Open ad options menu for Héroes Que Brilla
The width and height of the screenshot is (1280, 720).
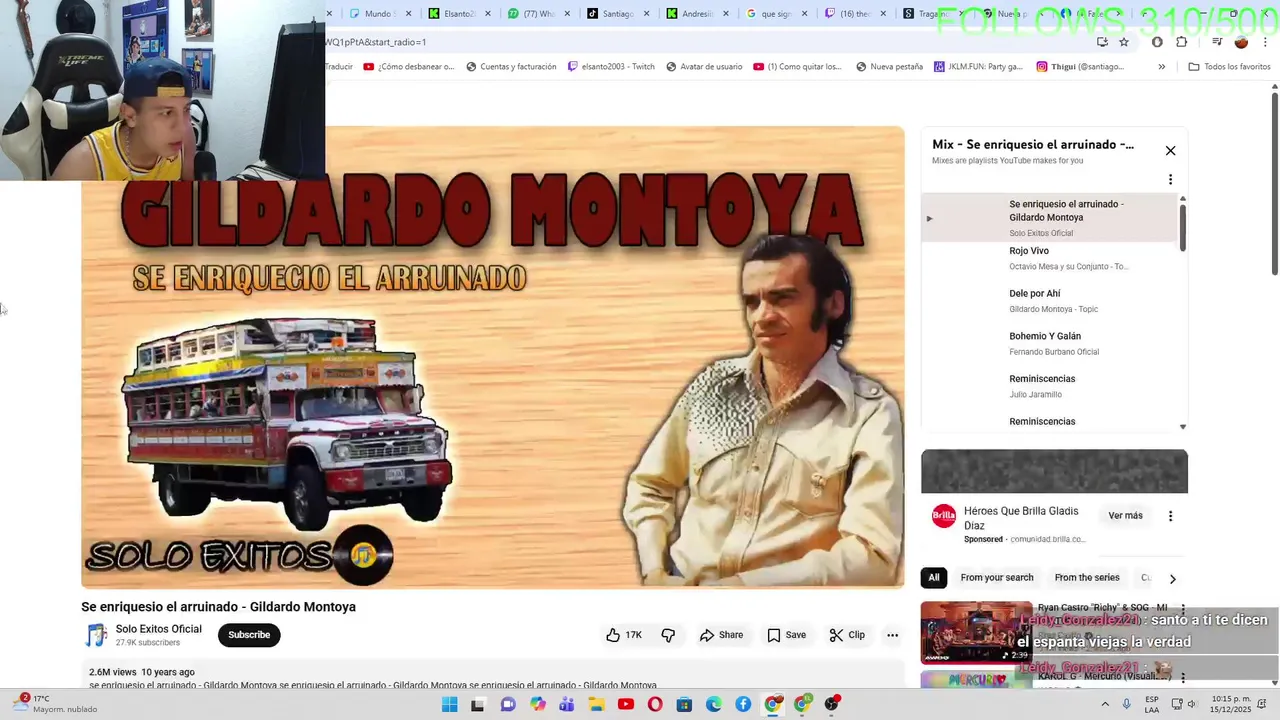(x=1170, y=516)
